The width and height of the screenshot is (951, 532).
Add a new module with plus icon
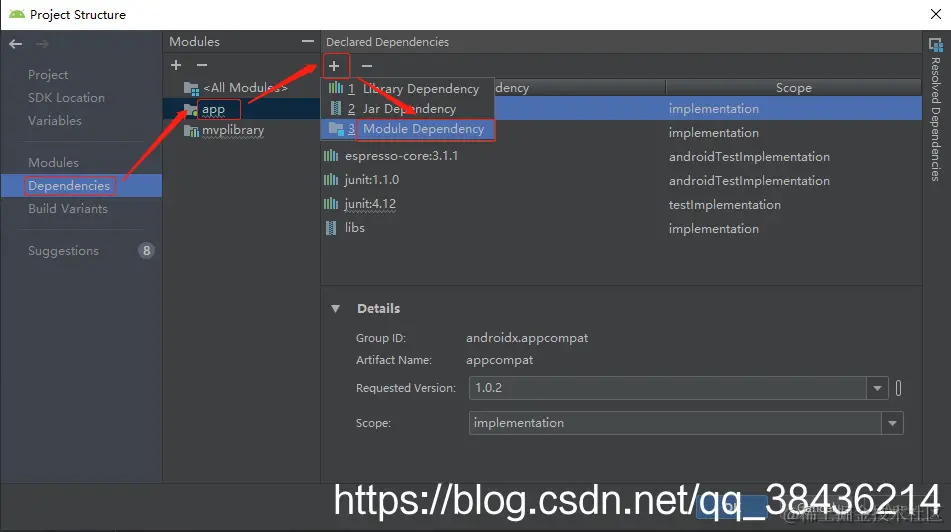point(176,65)
